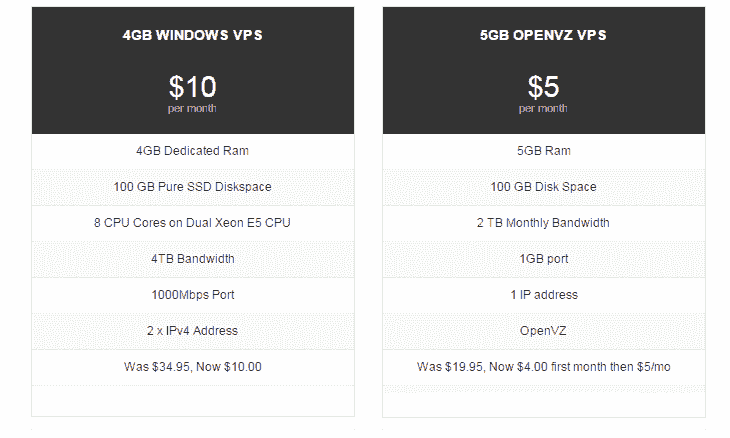Viewport: 730px width, 438px height.
Task: Click 8 CPU Cores on Dual Xeon row
Action: [x=193, y=223]
